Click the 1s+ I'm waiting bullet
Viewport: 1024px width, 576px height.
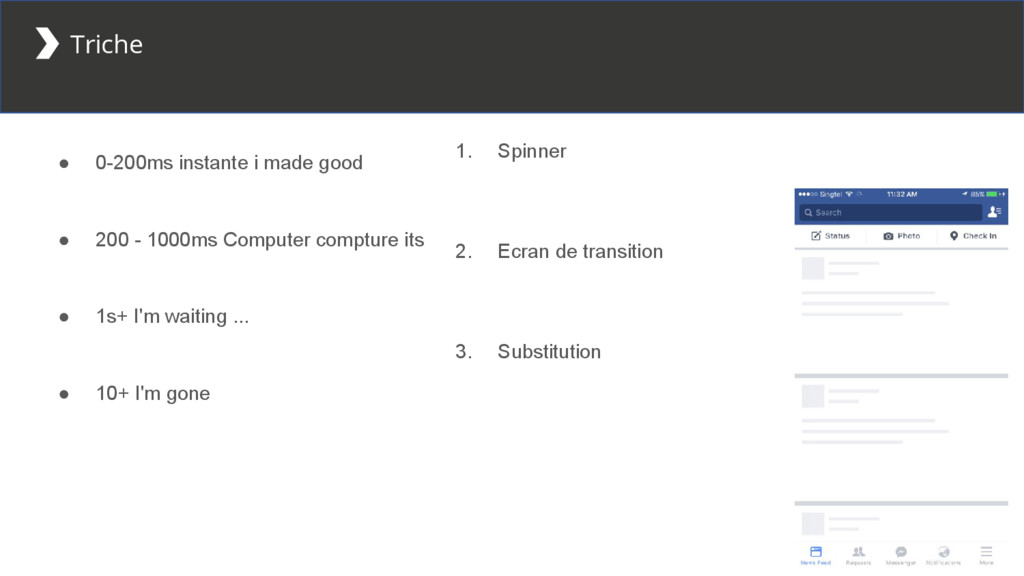172,316
